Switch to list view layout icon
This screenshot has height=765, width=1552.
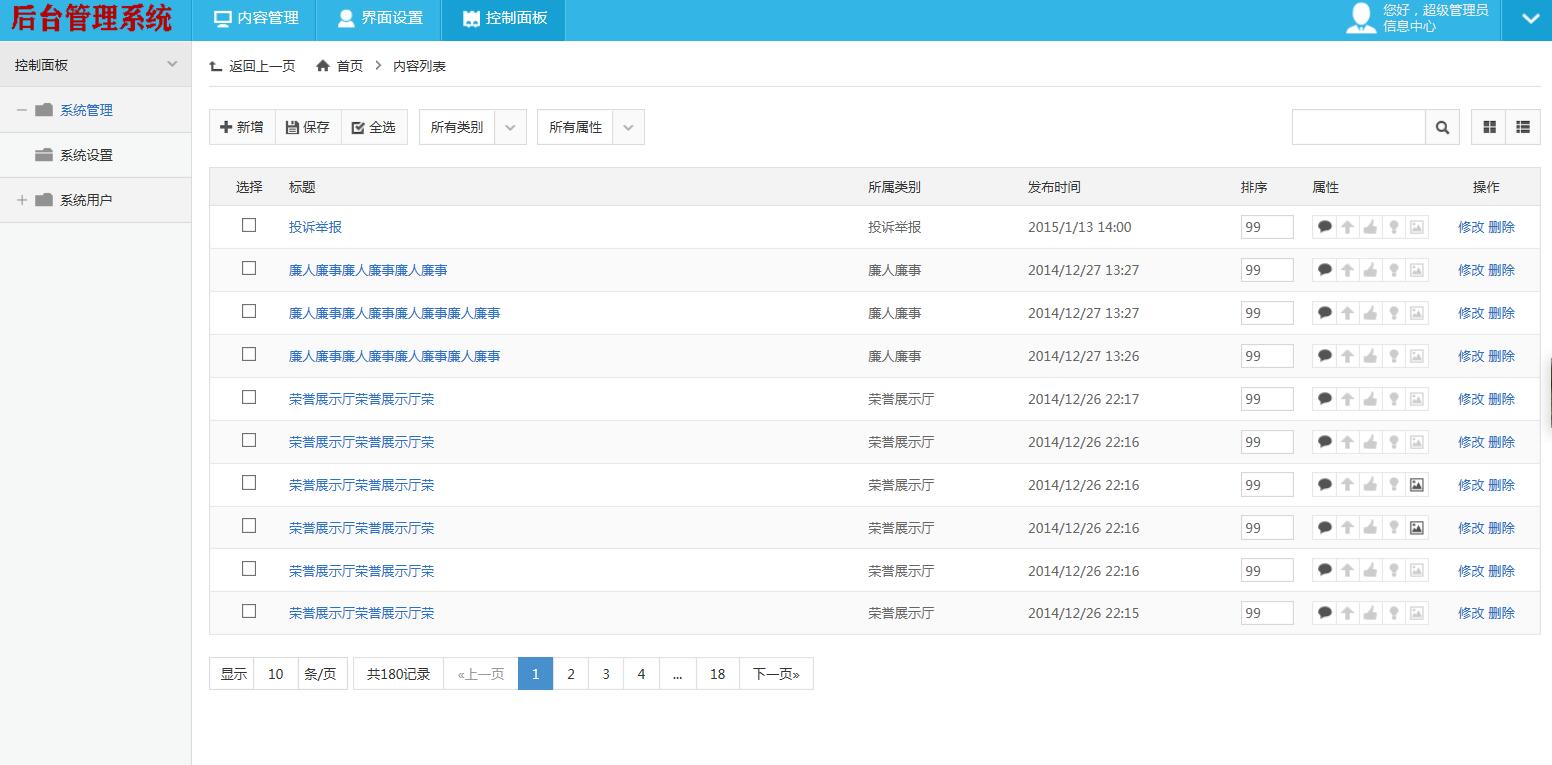[x=1523, y=128]
